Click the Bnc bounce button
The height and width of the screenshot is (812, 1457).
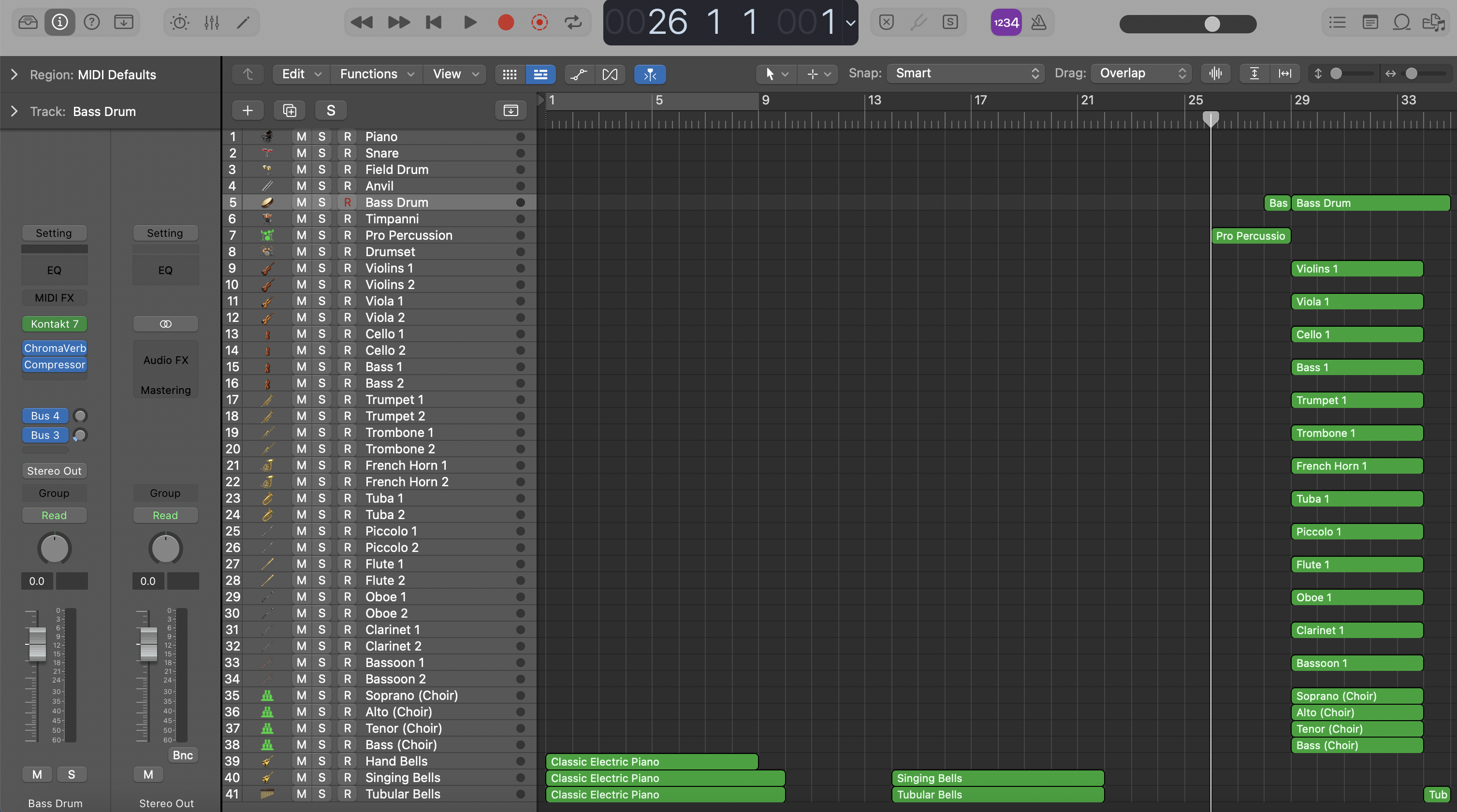tap(183, 755)
